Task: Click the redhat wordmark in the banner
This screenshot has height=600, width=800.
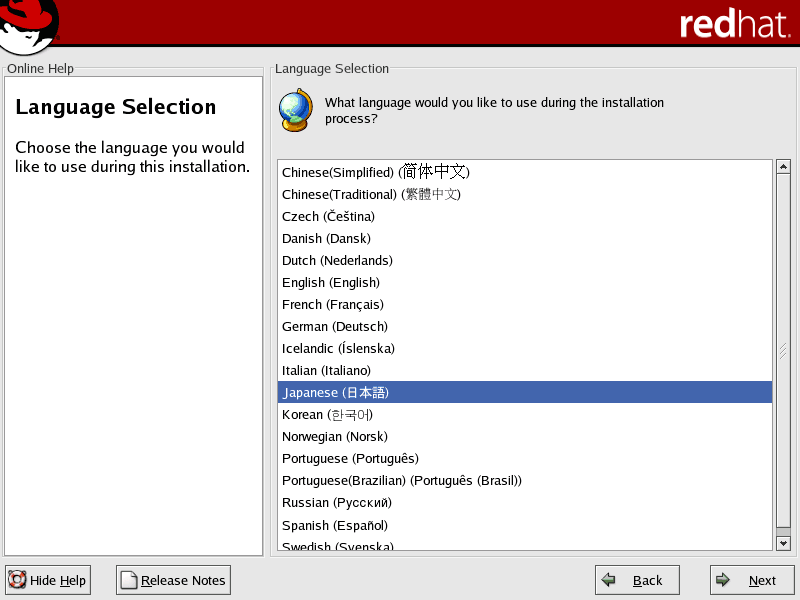Action: [x=733, y=24]
